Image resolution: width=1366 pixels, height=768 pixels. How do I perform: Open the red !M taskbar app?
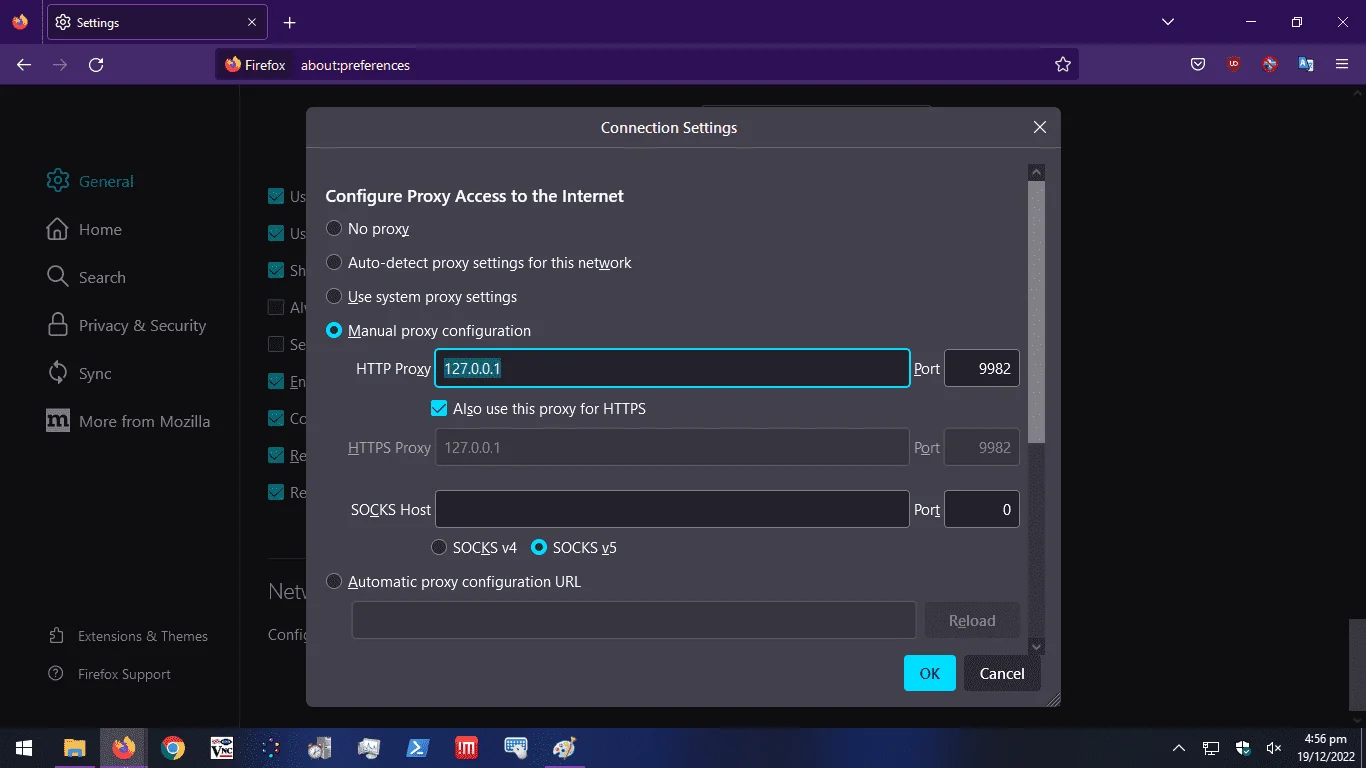[466, 748]
